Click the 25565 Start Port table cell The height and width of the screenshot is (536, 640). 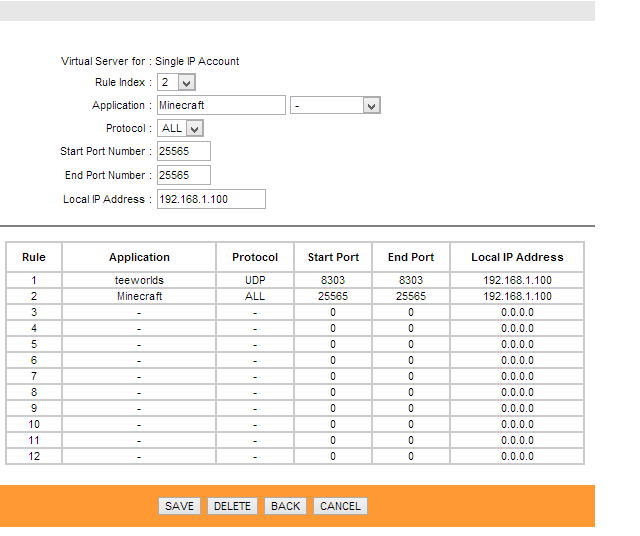[333, 296]
